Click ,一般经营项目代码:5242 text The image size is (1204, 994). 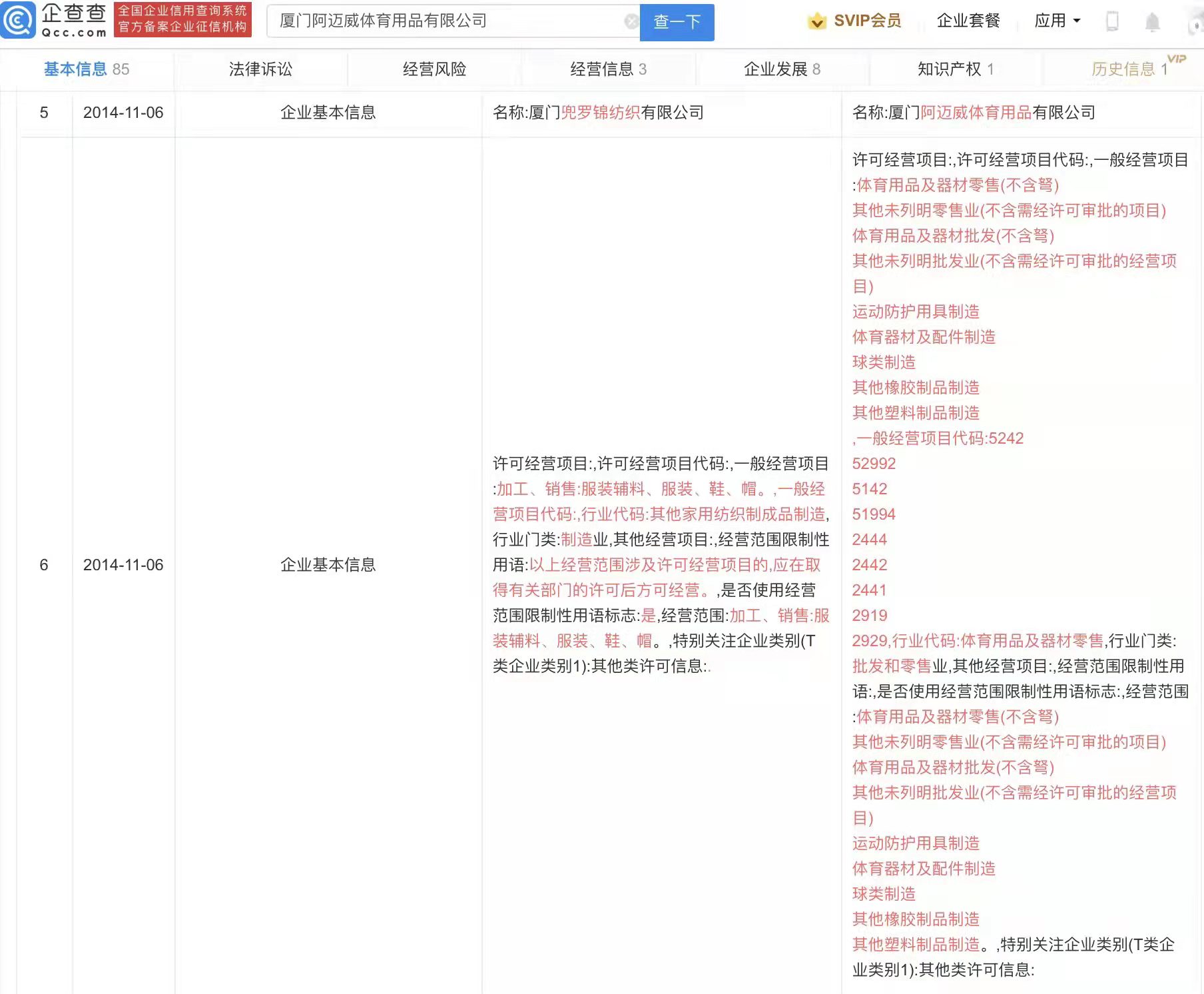click(938, 438)
